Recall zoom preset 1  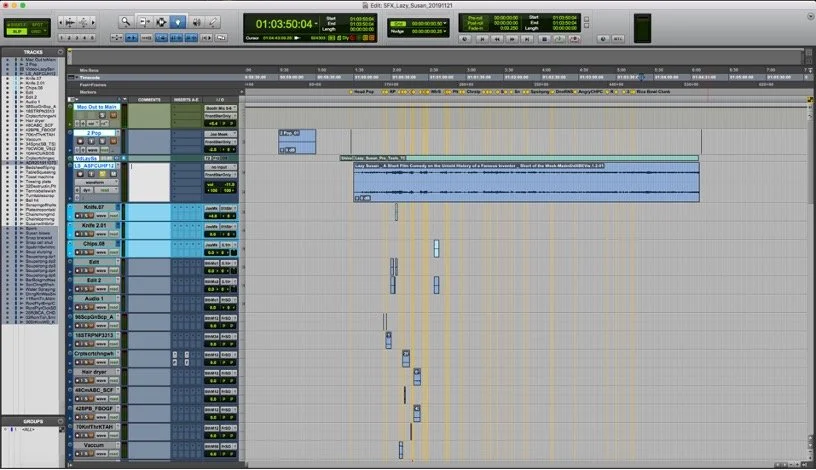[x=61, y=38]
